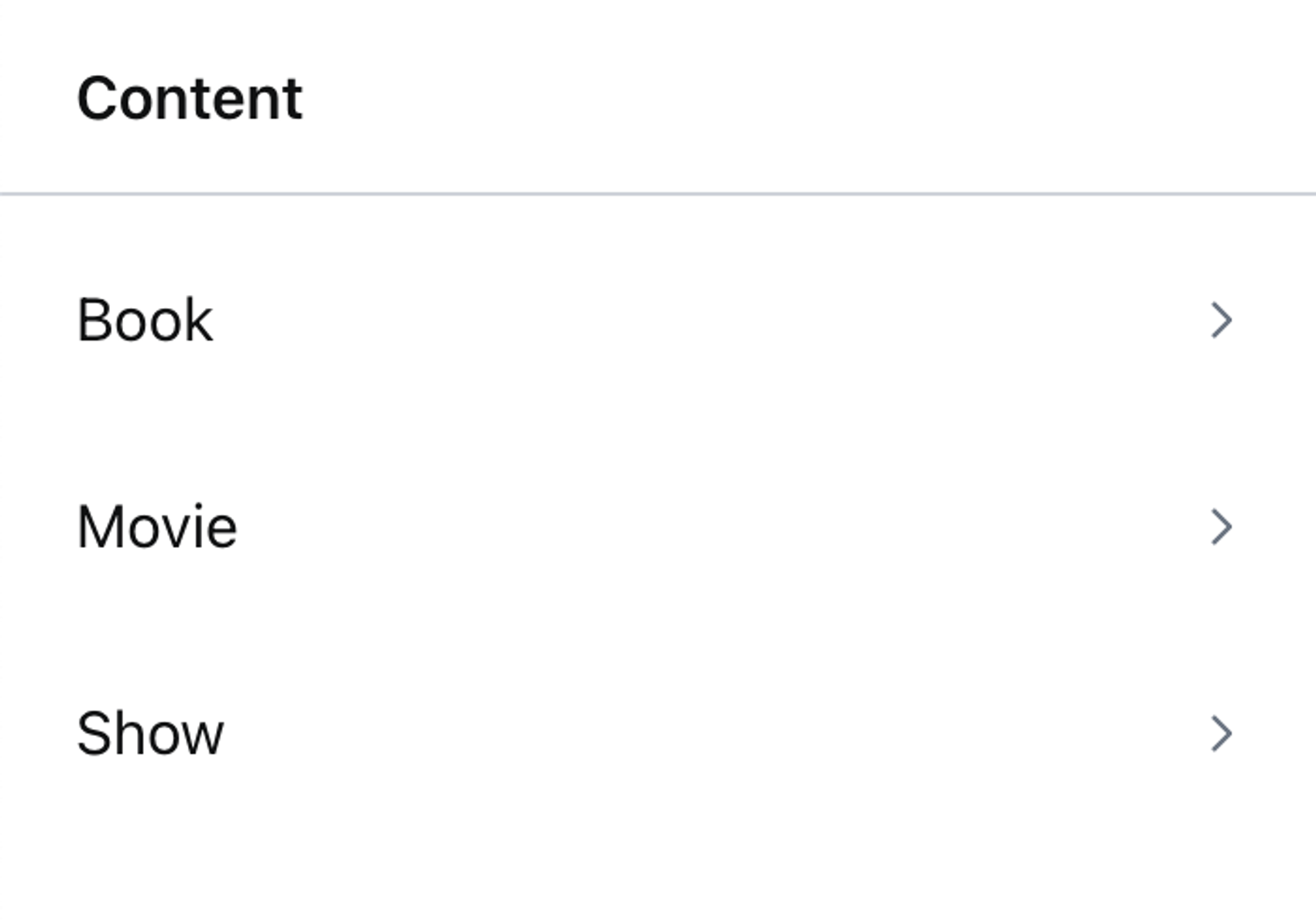Click the bold Content title

point(190,99)
